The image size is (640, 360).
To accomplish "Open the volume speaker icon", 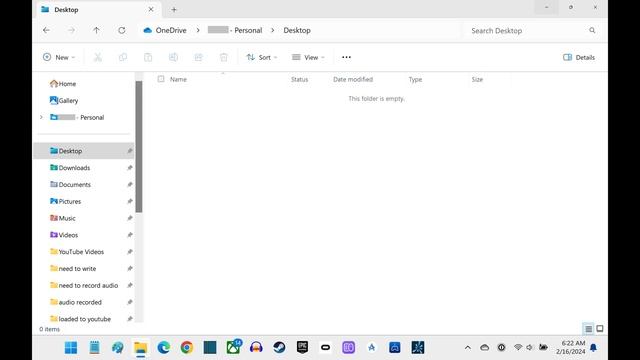I will (530, 347).
